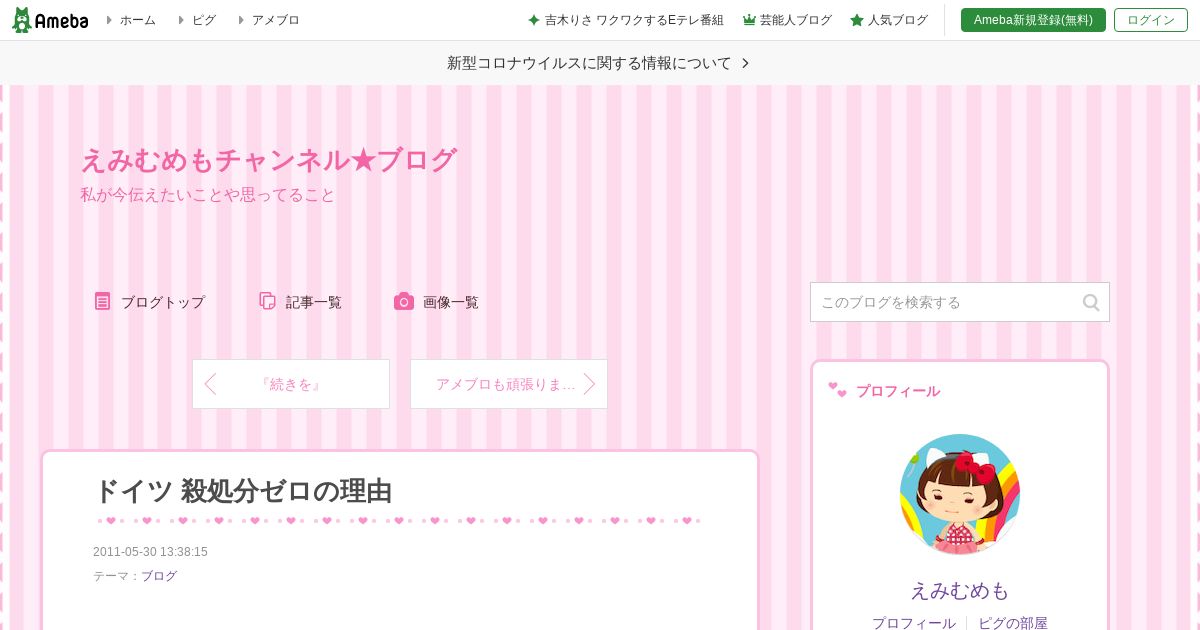Open 吉木りさ ワクワクするEテレ番組 link
1200x630 pixels.
tap(634, 20)
